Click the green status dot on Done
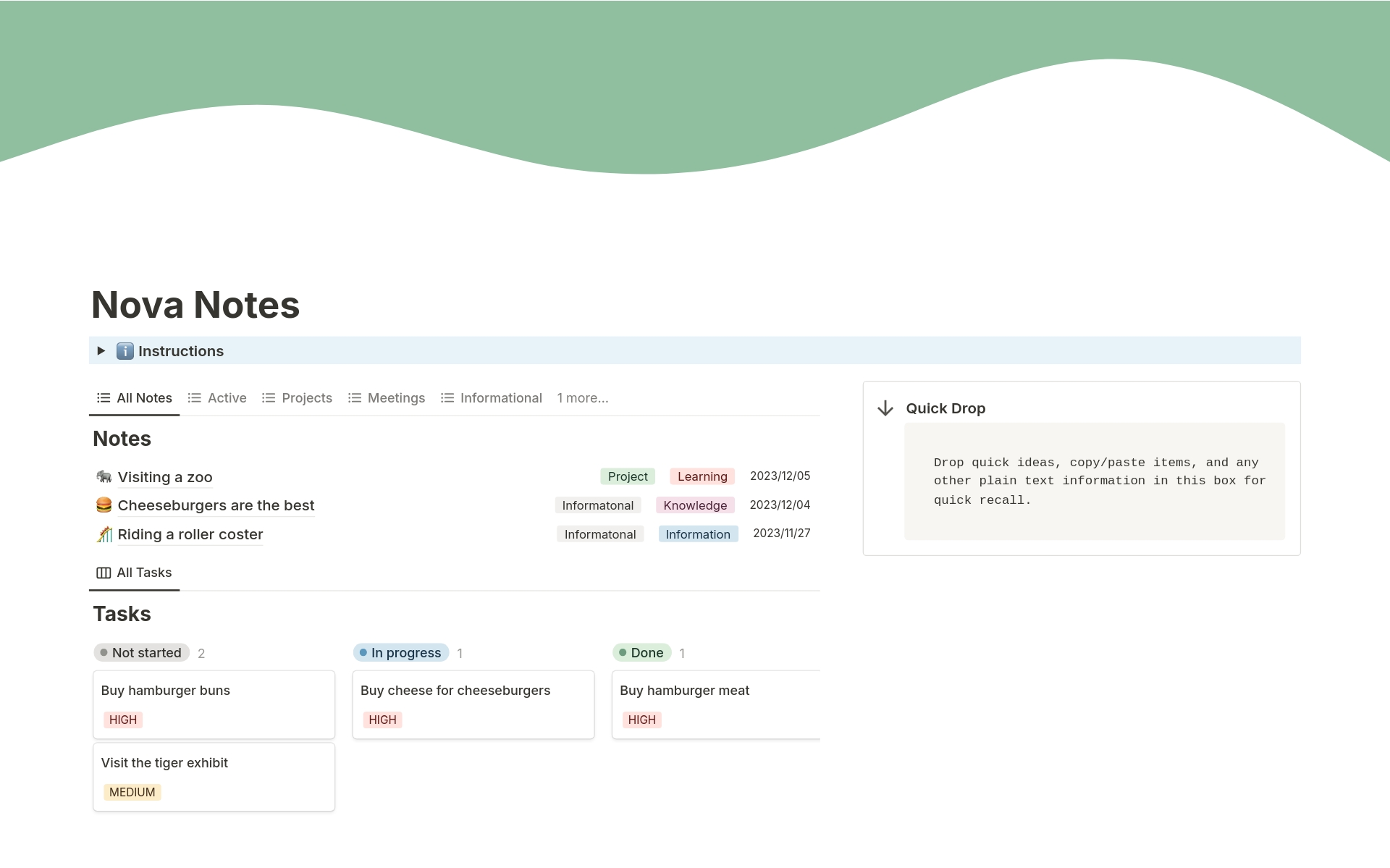The image size is (1390, 868). click(x=623, y=652)
